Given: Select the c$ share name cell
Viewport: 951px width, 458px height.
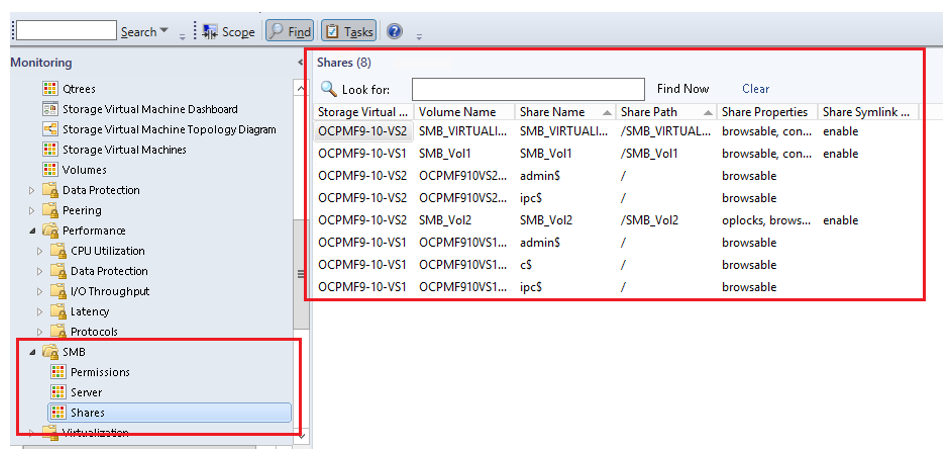Looking at the screenshot, I should click(x=526, y=265).
